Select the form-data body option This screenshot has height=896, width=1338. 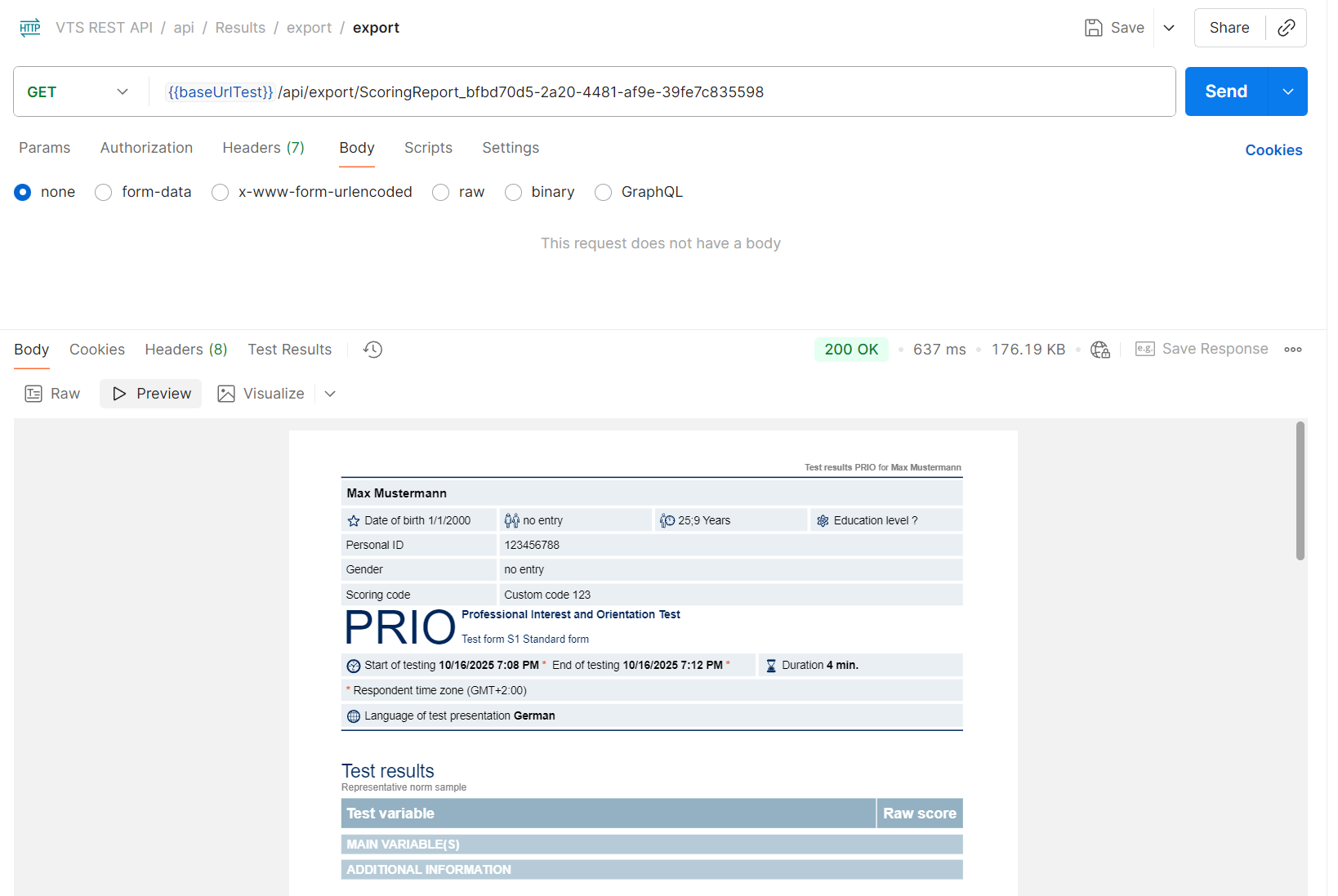pyautogui.click(x=104, y=192)
